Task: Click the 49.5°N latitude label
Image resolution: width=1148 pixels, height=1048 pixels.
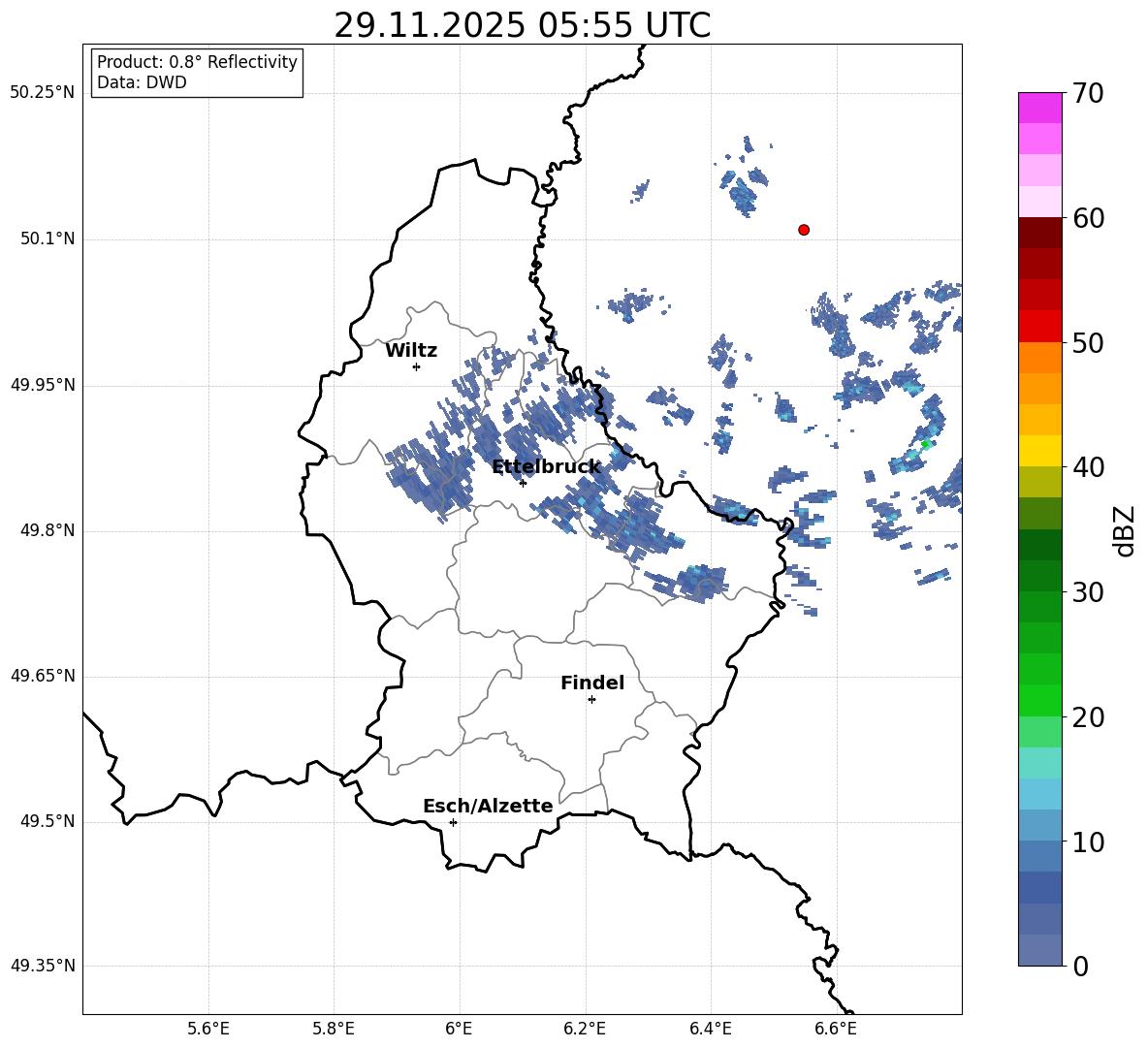Action: (x=48, y=821)
